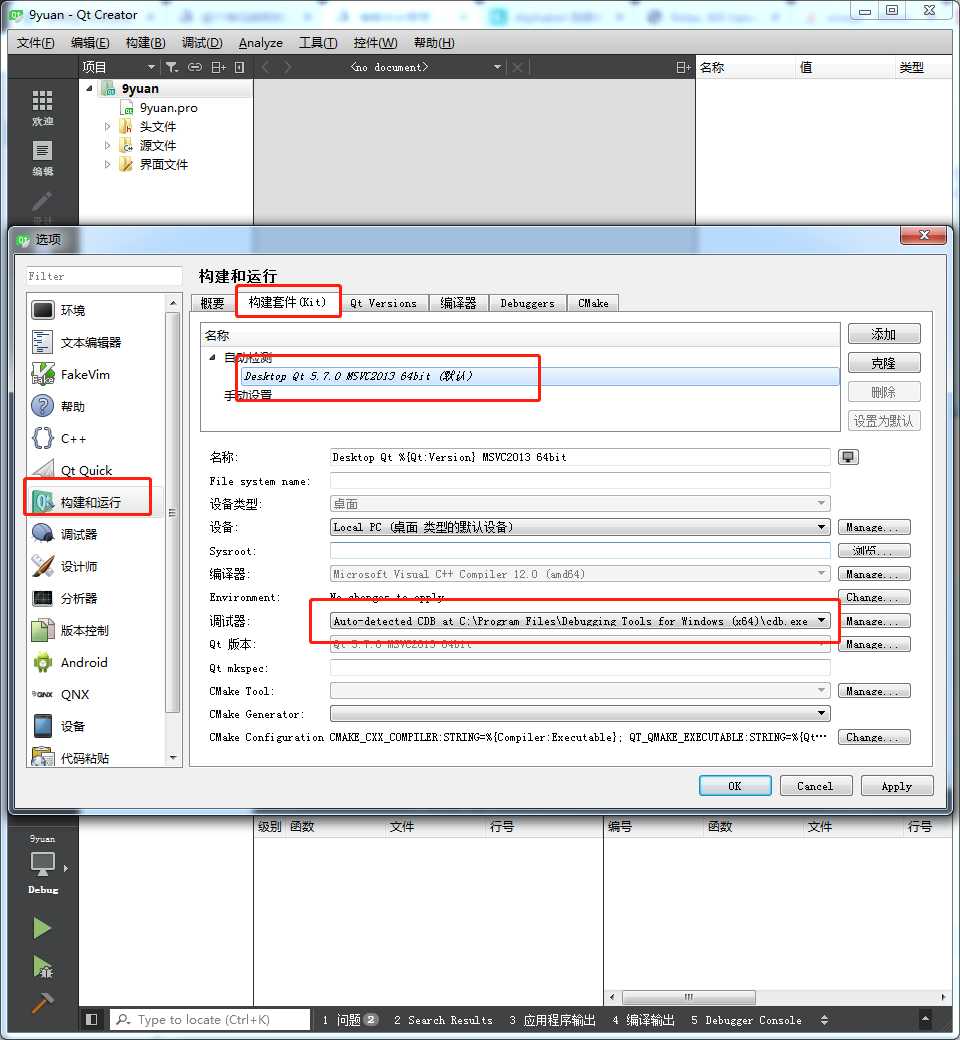Screen dimensions: 960x1040
Task: Click the File system name field
Action: tap(580, 481)
